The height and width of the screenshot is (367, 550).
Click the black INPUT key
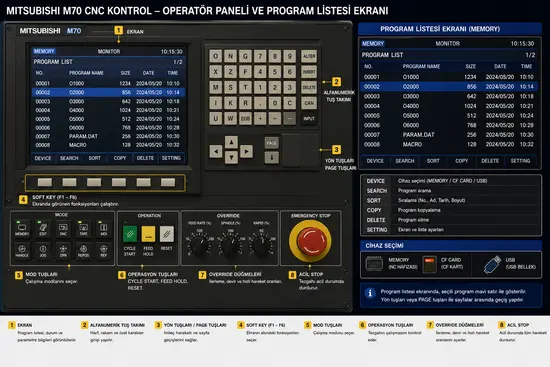(x=309, y=119)
